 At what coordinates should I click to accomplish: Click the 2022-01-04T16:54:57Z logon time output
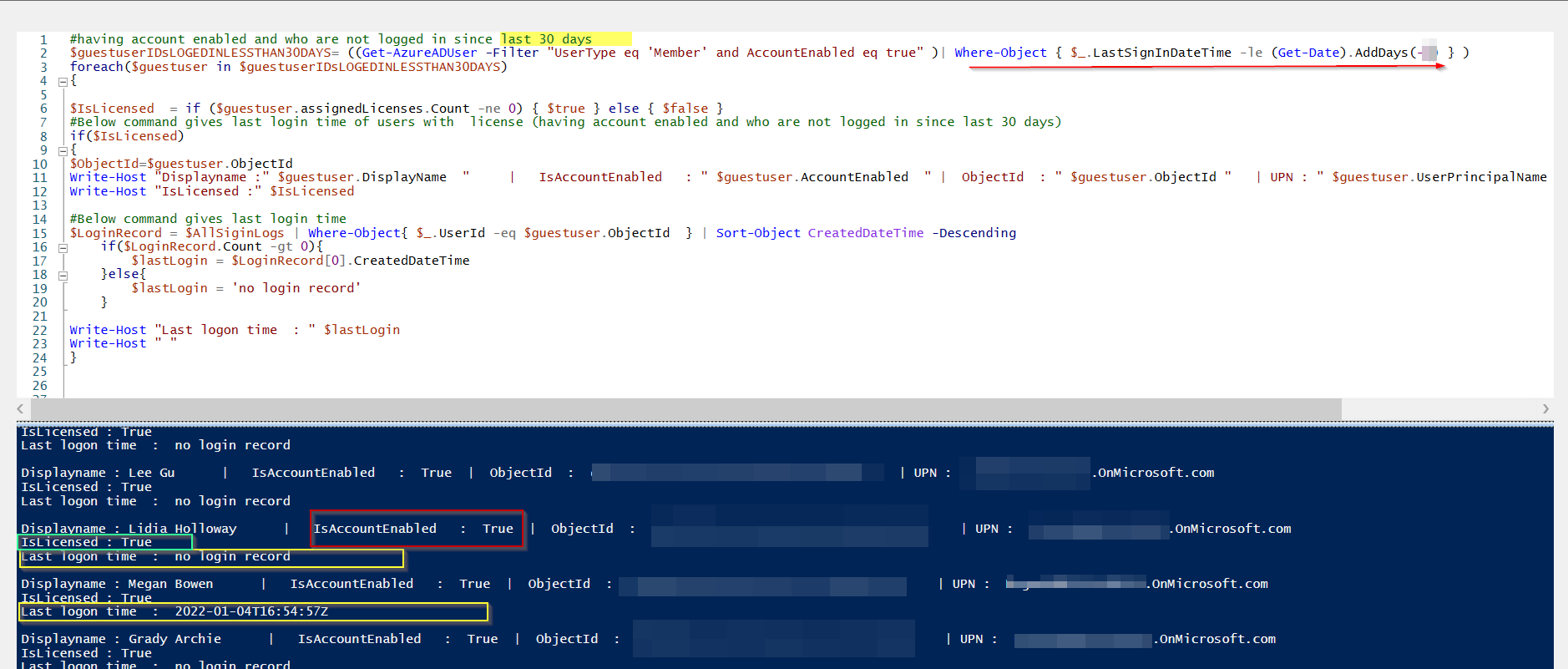pos(251,611)
